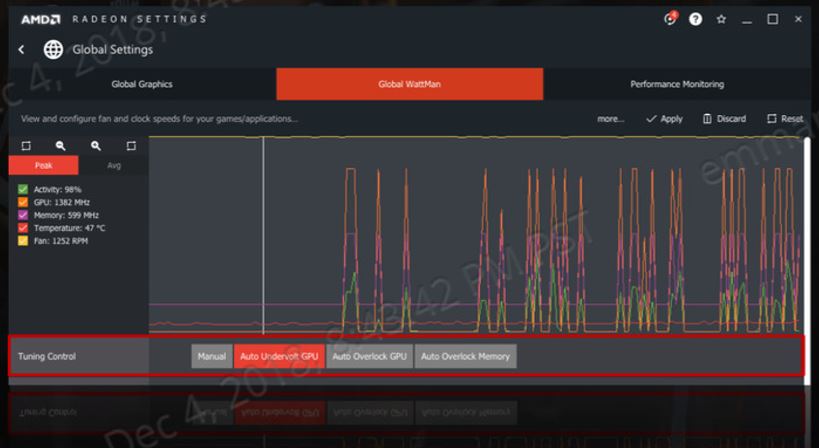Open the help question mark icon

tap(695, 19)
